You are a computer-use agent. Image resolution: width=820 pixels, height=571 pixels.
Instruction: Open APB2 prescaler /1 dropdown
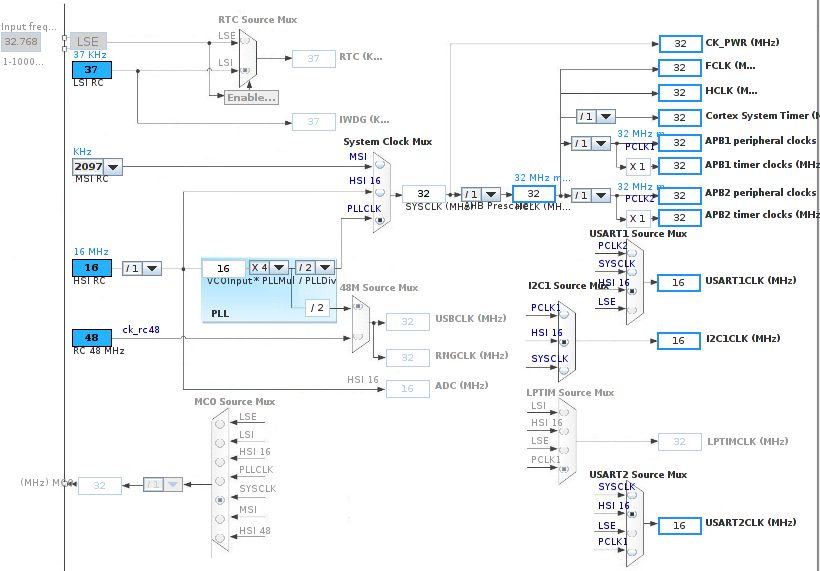(601, 196)
